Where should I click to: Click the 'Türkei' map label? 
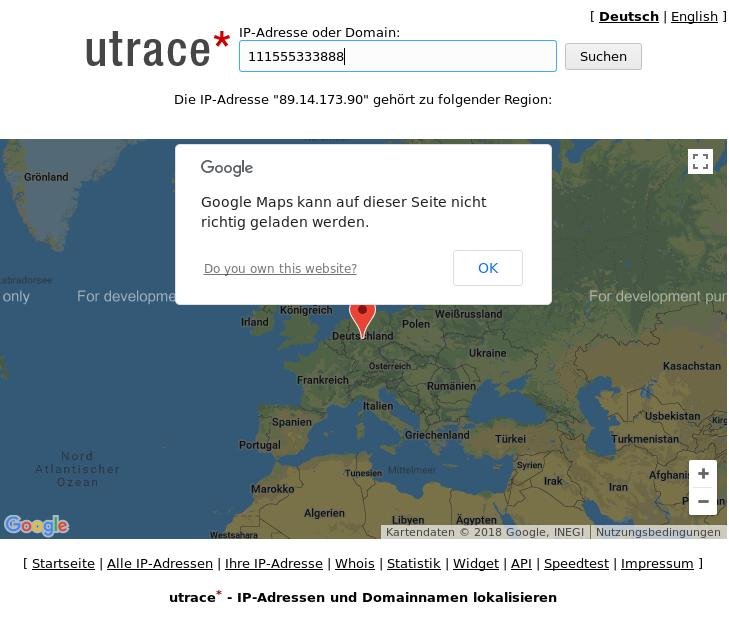[510, 439]
